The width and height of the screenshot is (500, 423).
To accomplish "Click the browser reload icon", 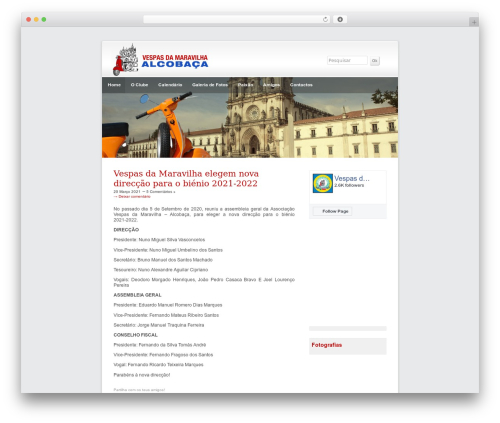I will [x=325, y=19].
